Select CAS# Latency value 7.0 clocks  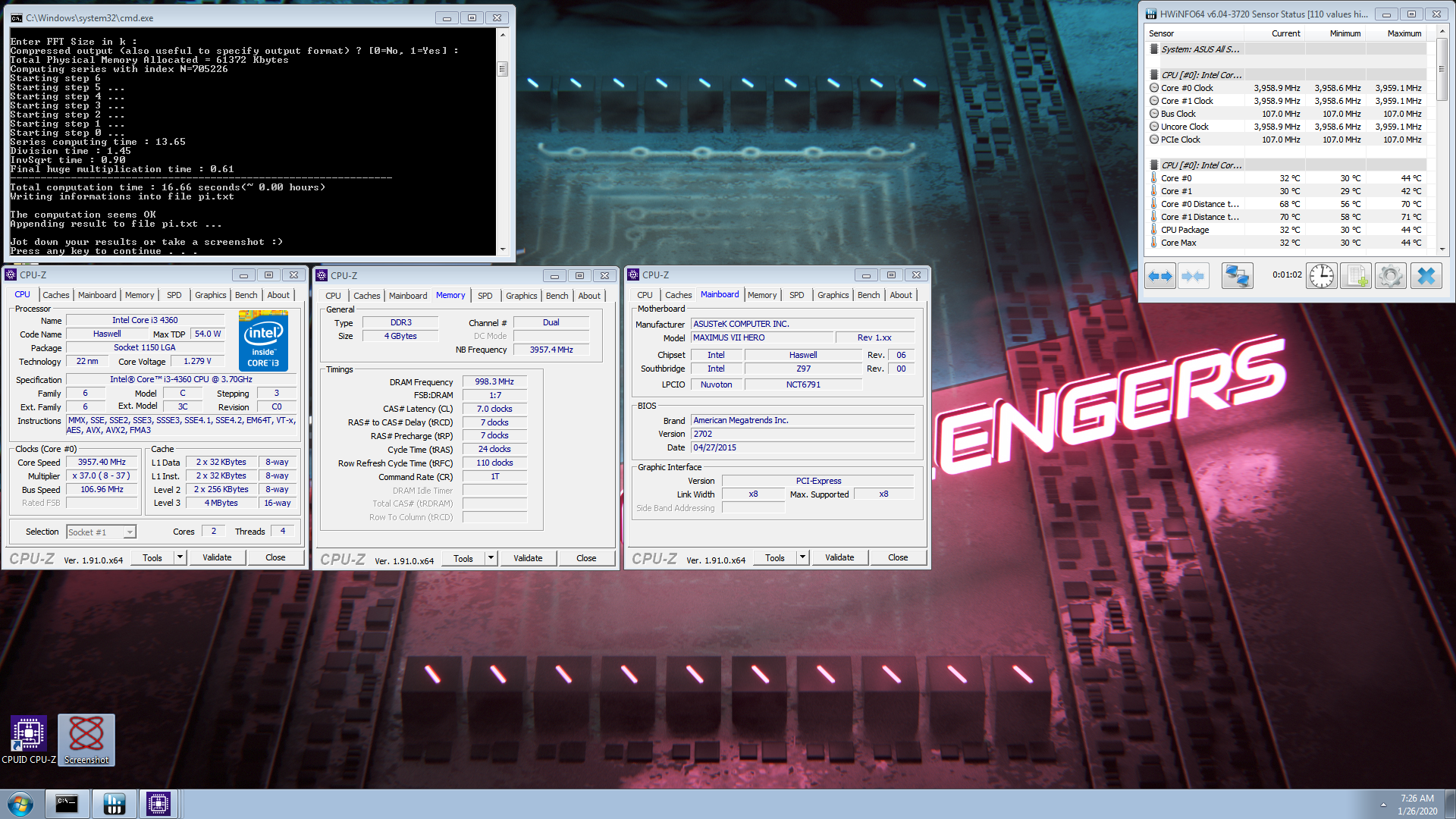tap(494, 409)
